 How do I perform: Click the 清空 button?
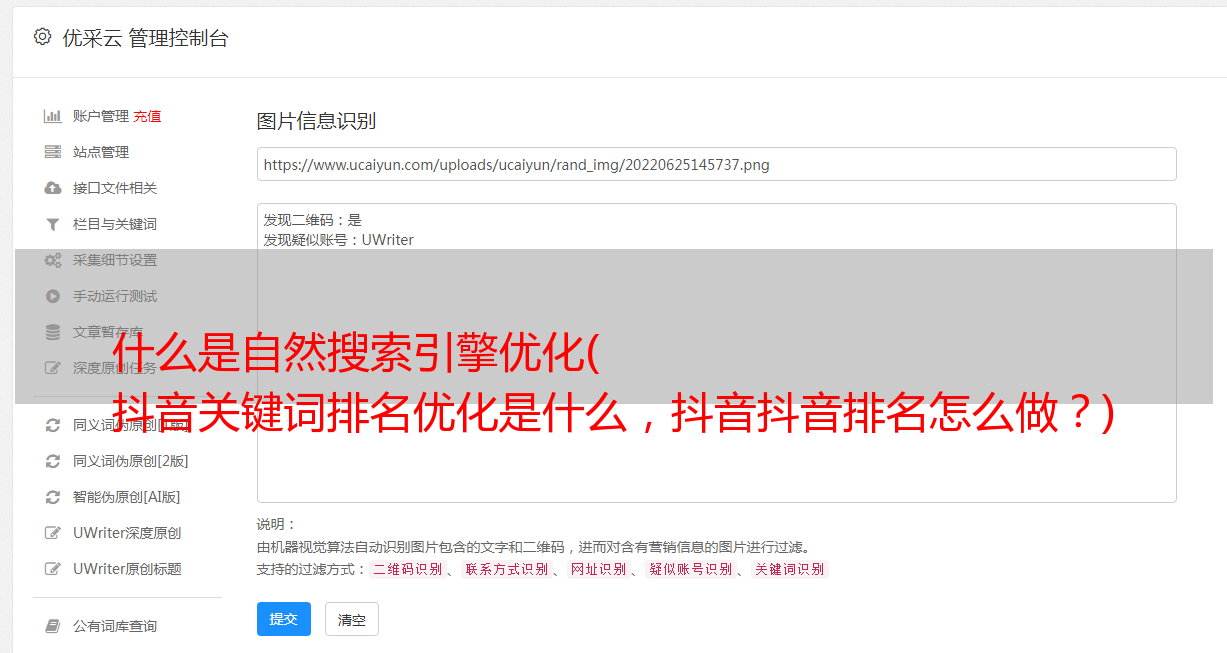(x=352, y=619)
